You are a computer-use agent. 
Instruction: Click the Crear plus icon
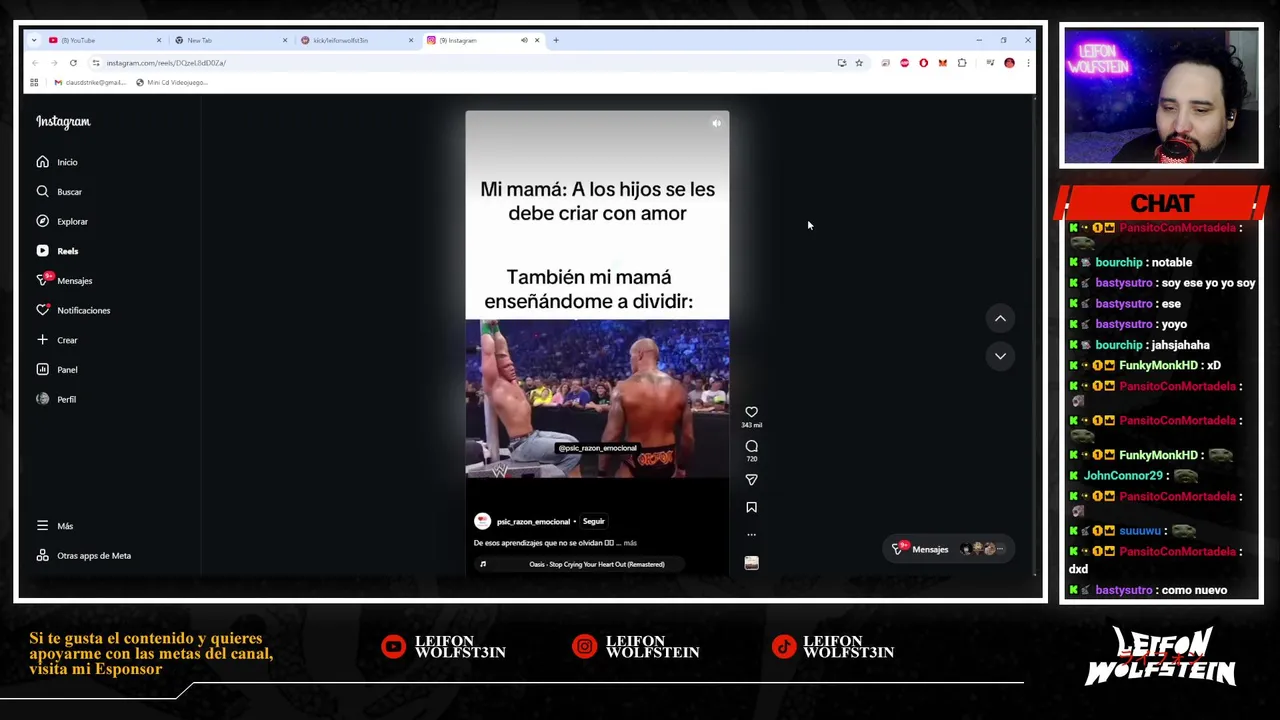point(42,340)
